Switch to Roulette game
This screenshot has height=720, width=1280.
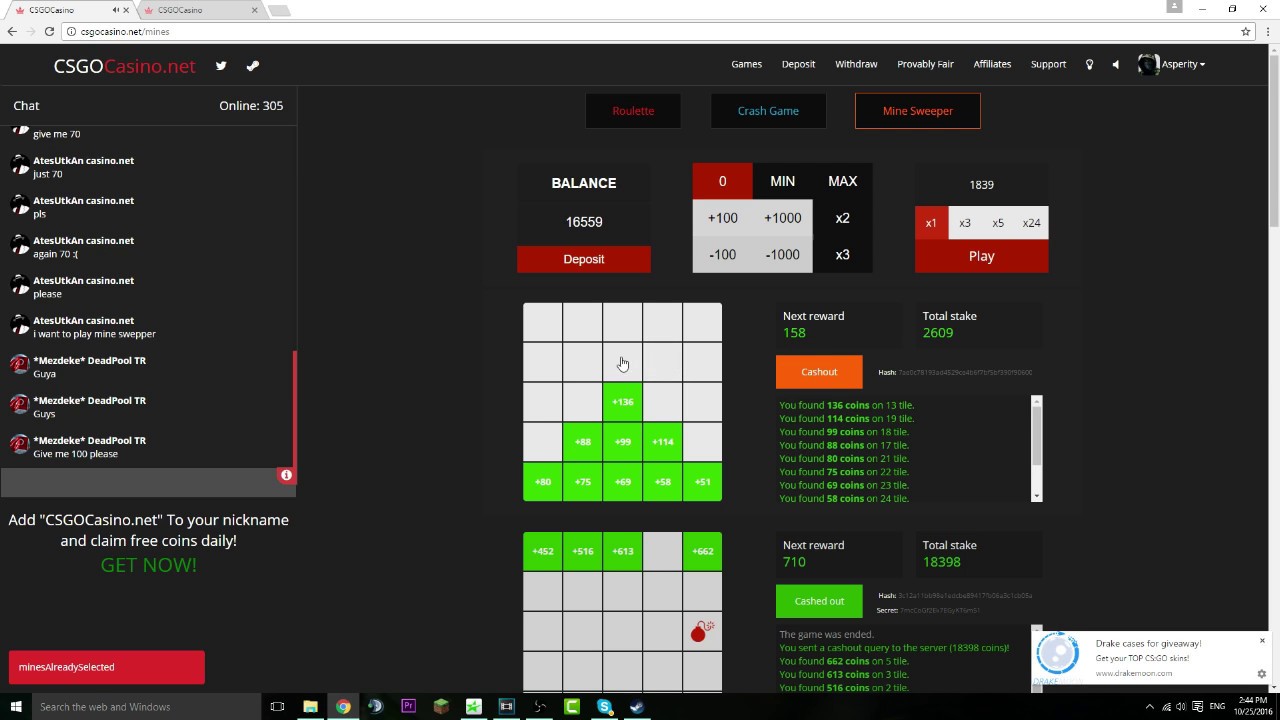click(633, 111)
